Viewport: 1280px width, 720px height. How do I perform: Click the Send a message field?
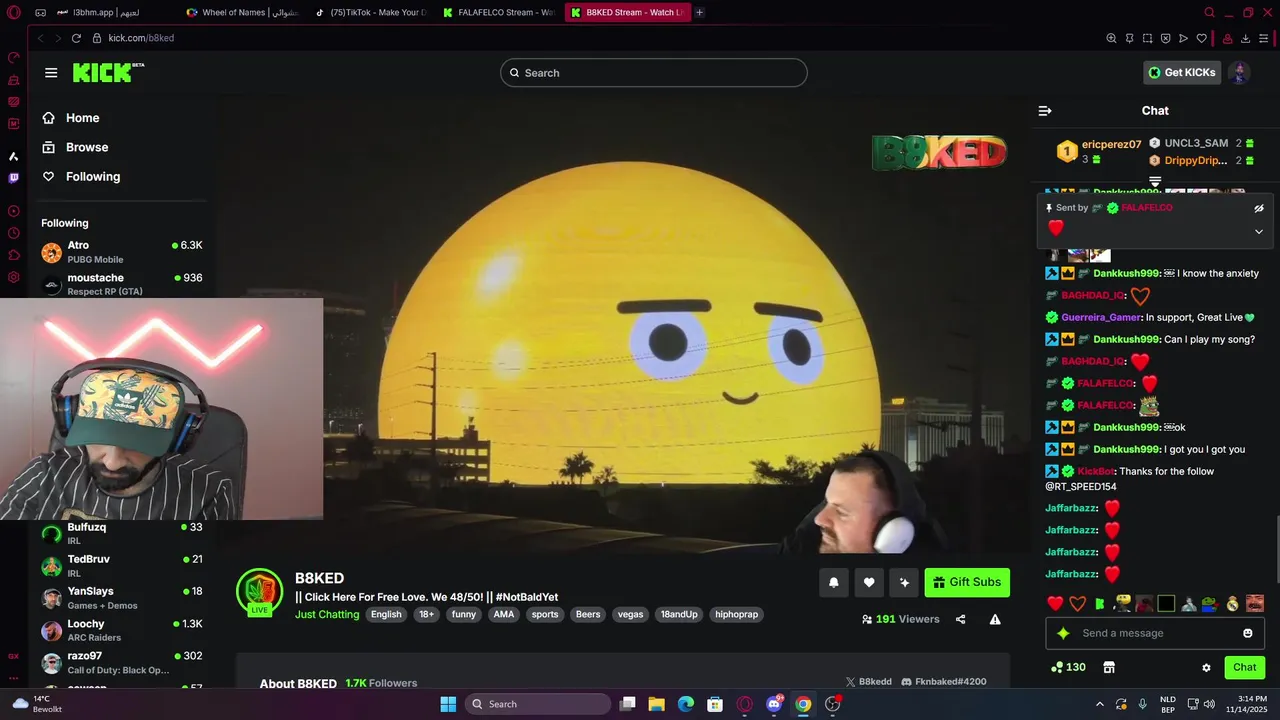click(1155, 633)
